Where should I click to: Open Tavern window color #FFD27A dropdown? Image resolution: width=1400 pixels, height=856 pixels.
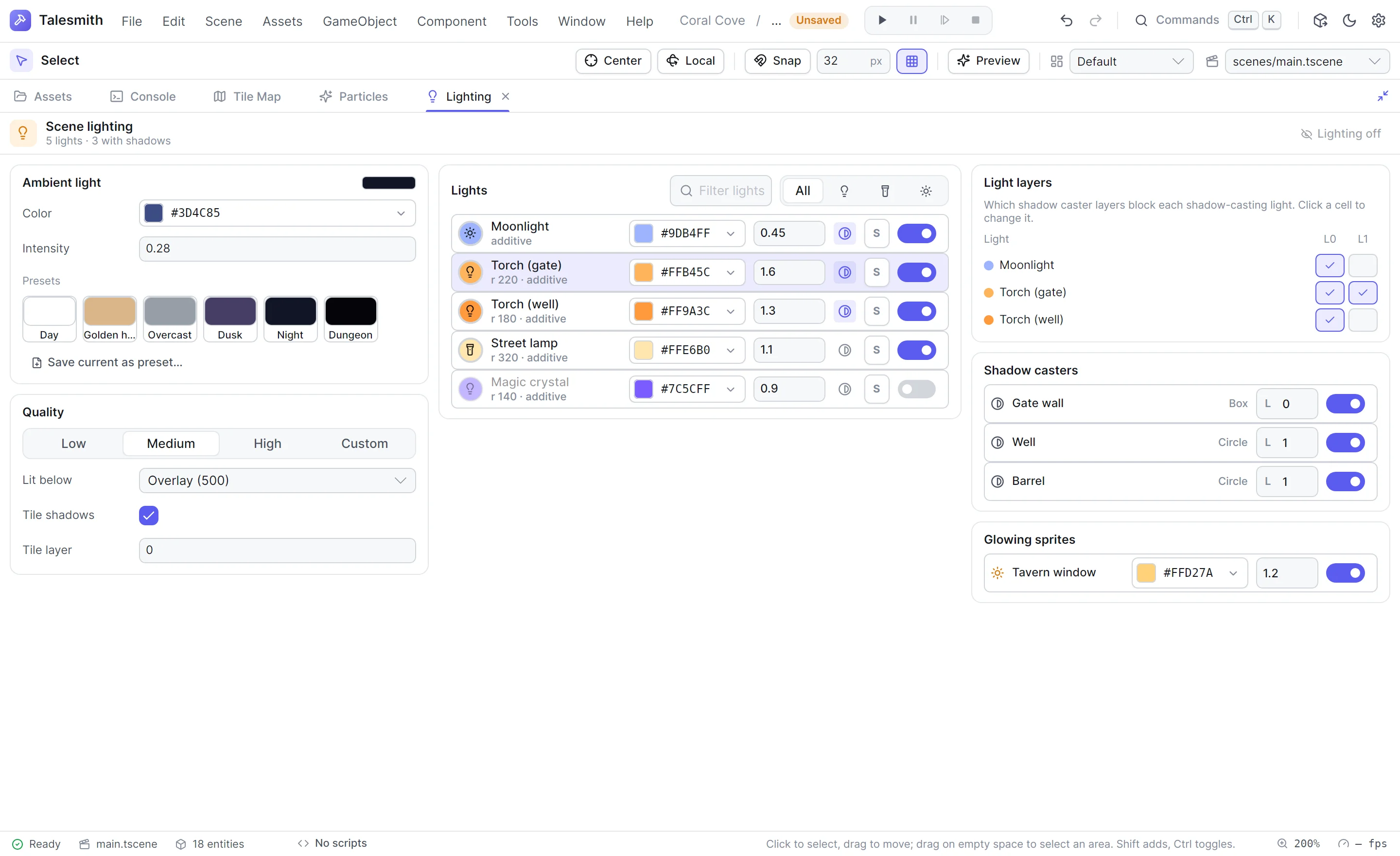[1189, 572]
